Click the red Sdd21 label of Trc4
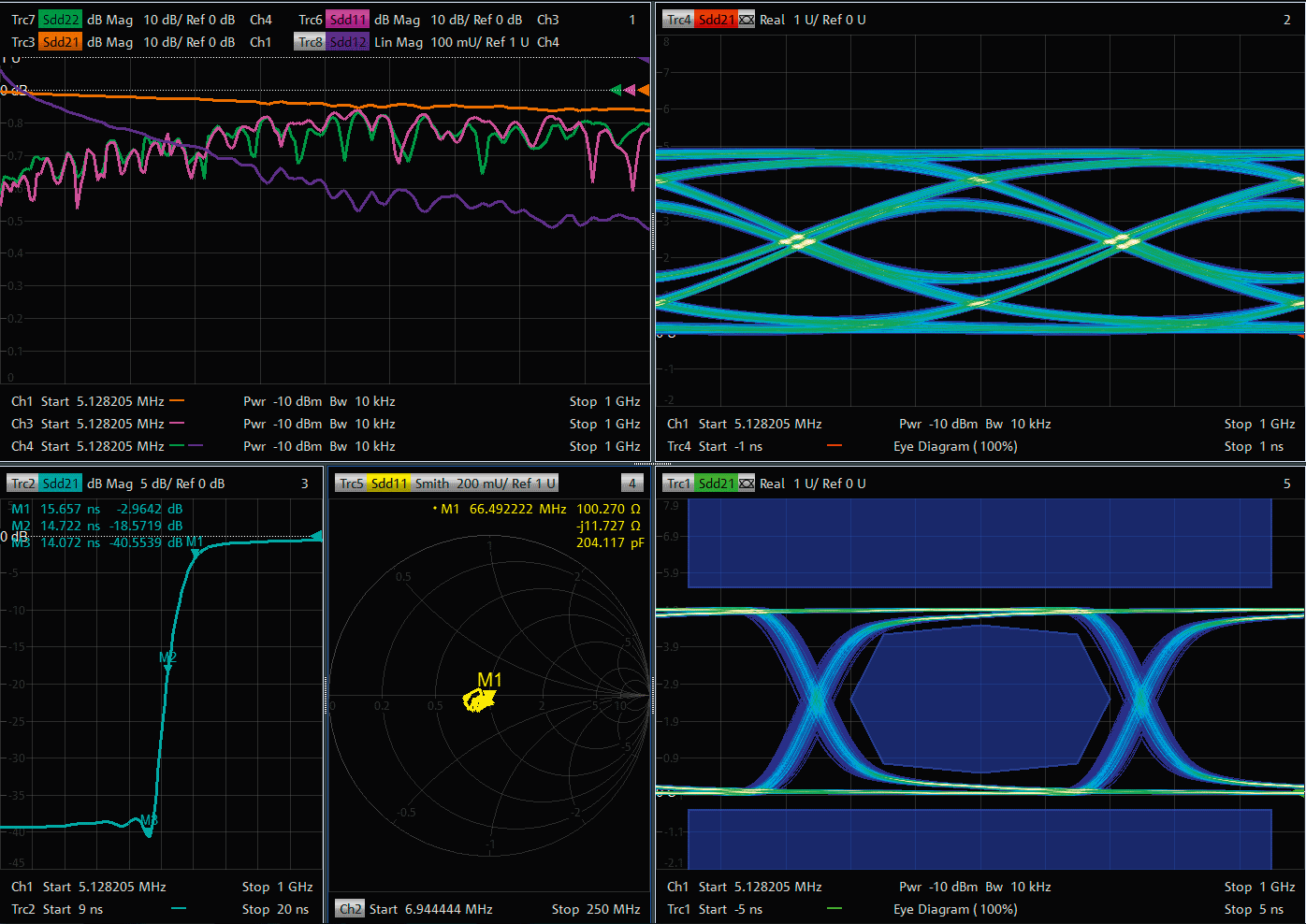Viewport: 1306px width, 924px height. tap(716, 20)
